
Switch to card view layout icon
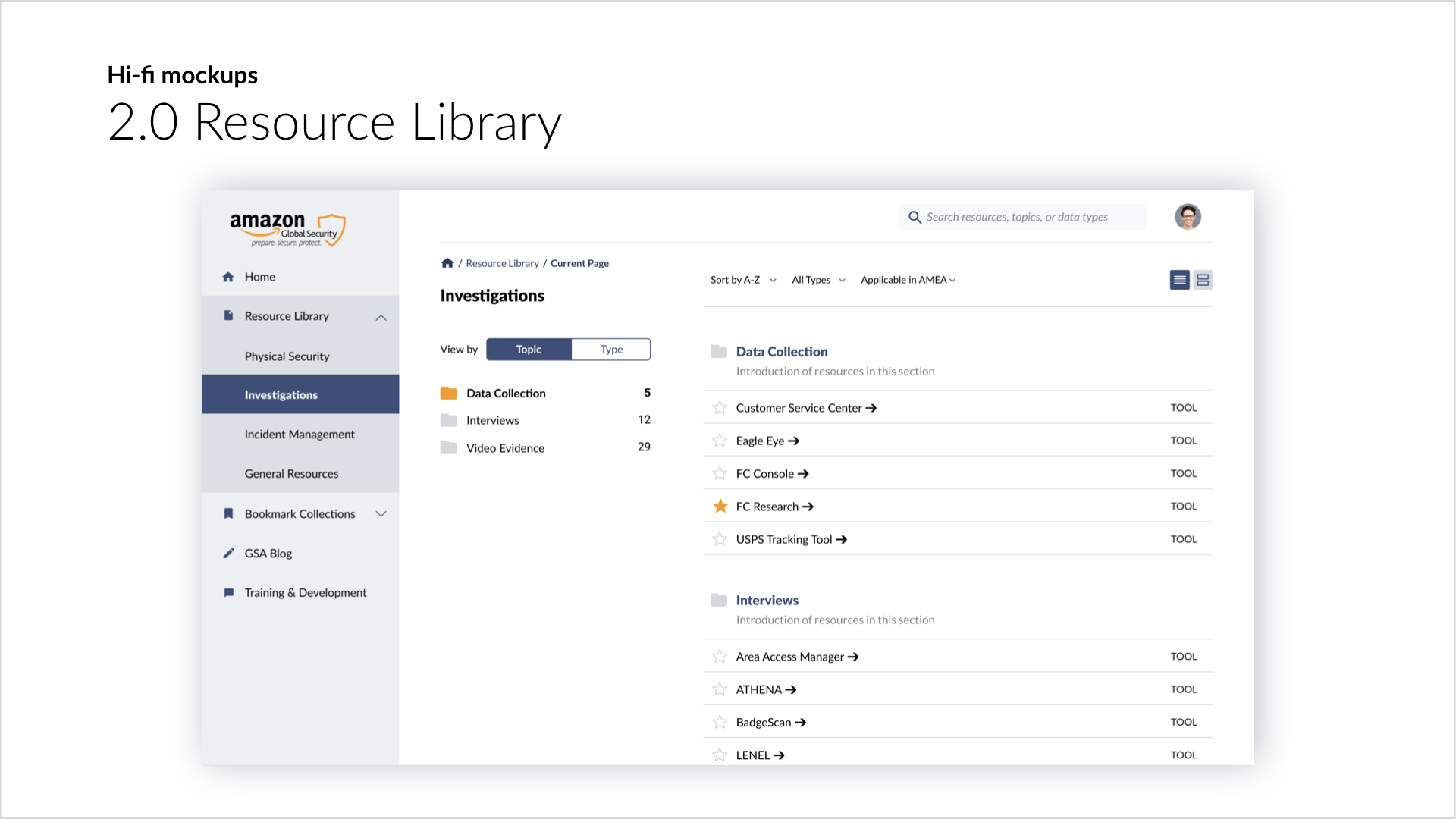tap(1203, 280)
